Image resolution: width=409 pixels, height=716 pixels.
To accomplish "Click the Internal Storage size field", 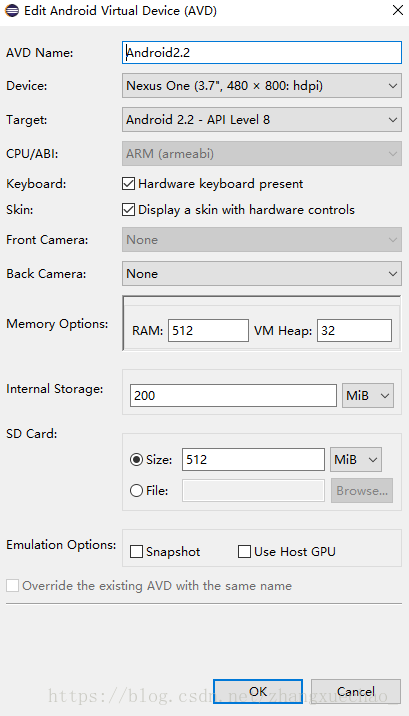I will click(x=233, y=395).
